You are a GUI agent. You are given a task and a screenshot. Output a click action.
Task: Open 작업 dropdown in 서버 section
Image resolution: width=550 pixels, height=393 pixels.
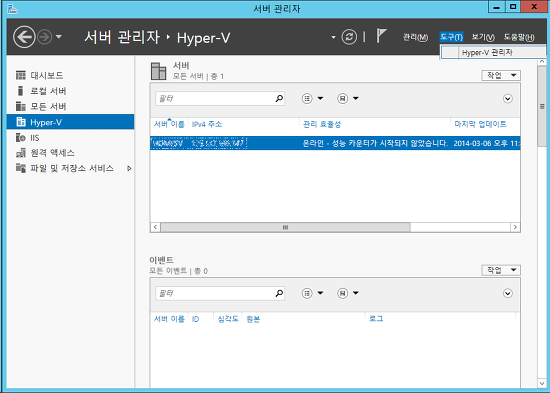pyautogui.click(x=501, y=75)
